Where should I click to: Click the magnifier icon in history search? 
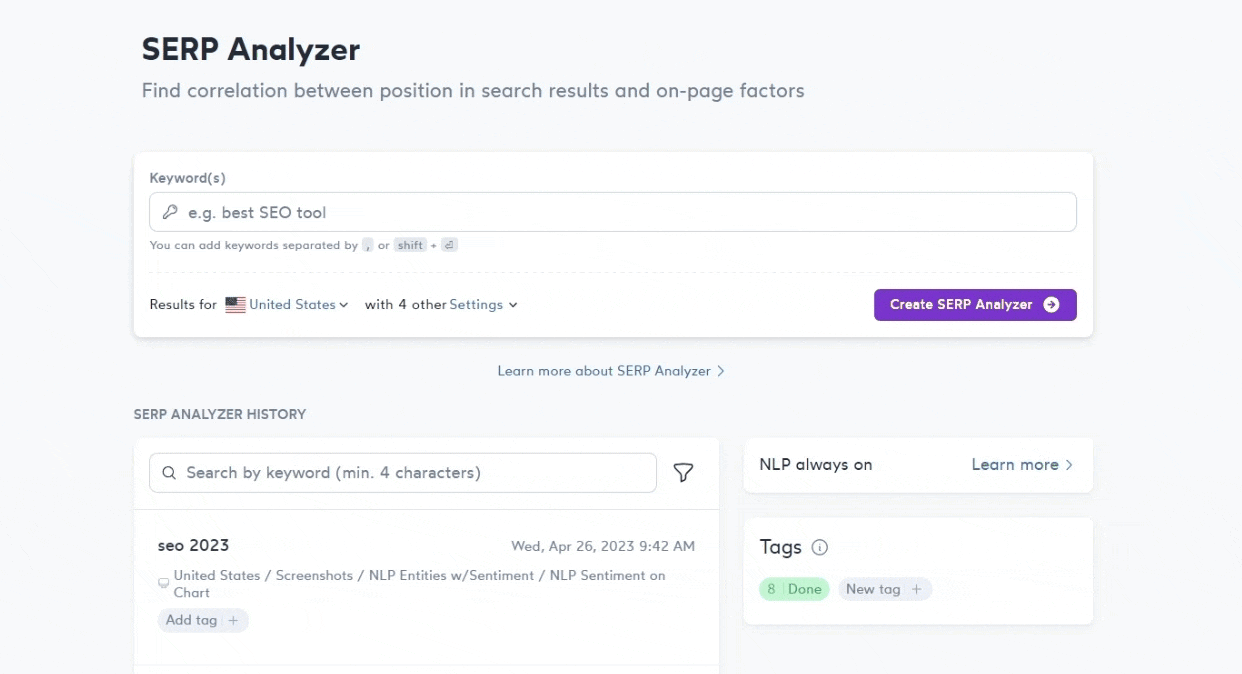[x=169, y=473]
